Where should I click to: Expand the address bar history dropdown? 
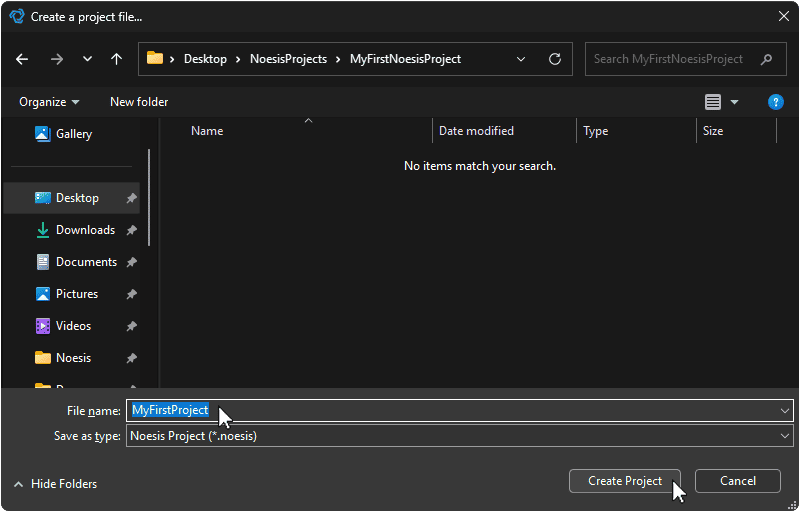click(x=521, y=59)
